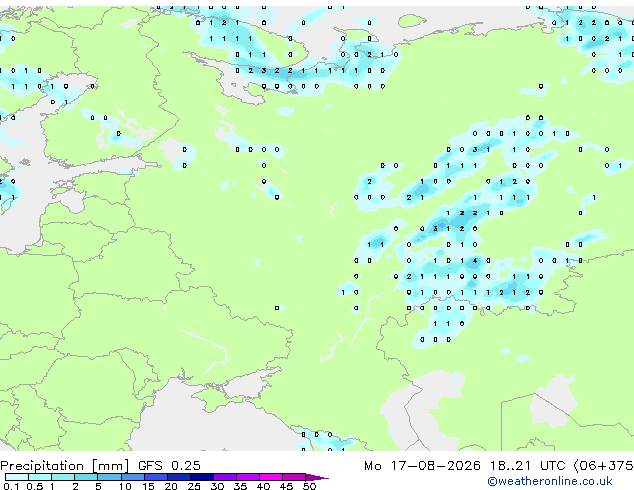Select the legend swatch between 35 and 40

click(x=248, y=477)
